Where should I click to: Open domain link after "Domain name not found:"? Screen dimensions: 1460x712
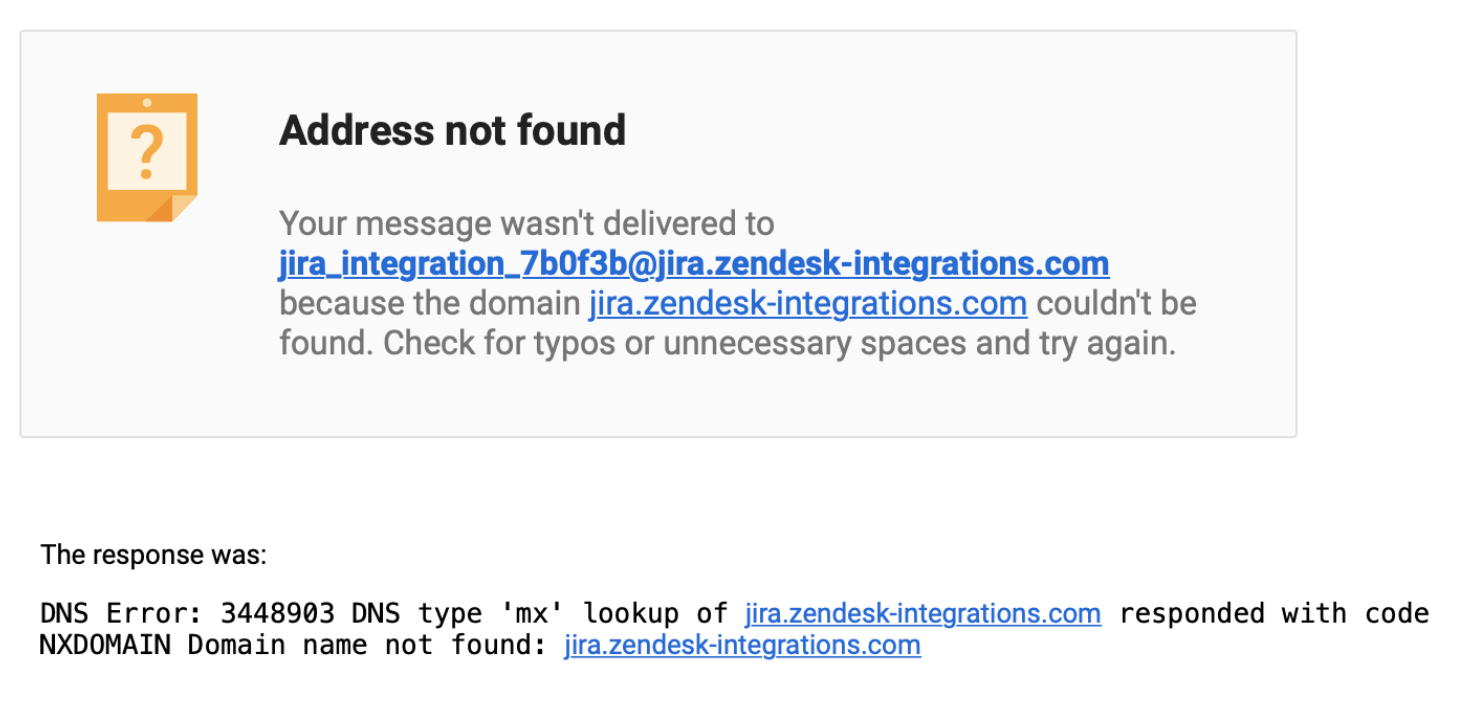pos(742,645)
